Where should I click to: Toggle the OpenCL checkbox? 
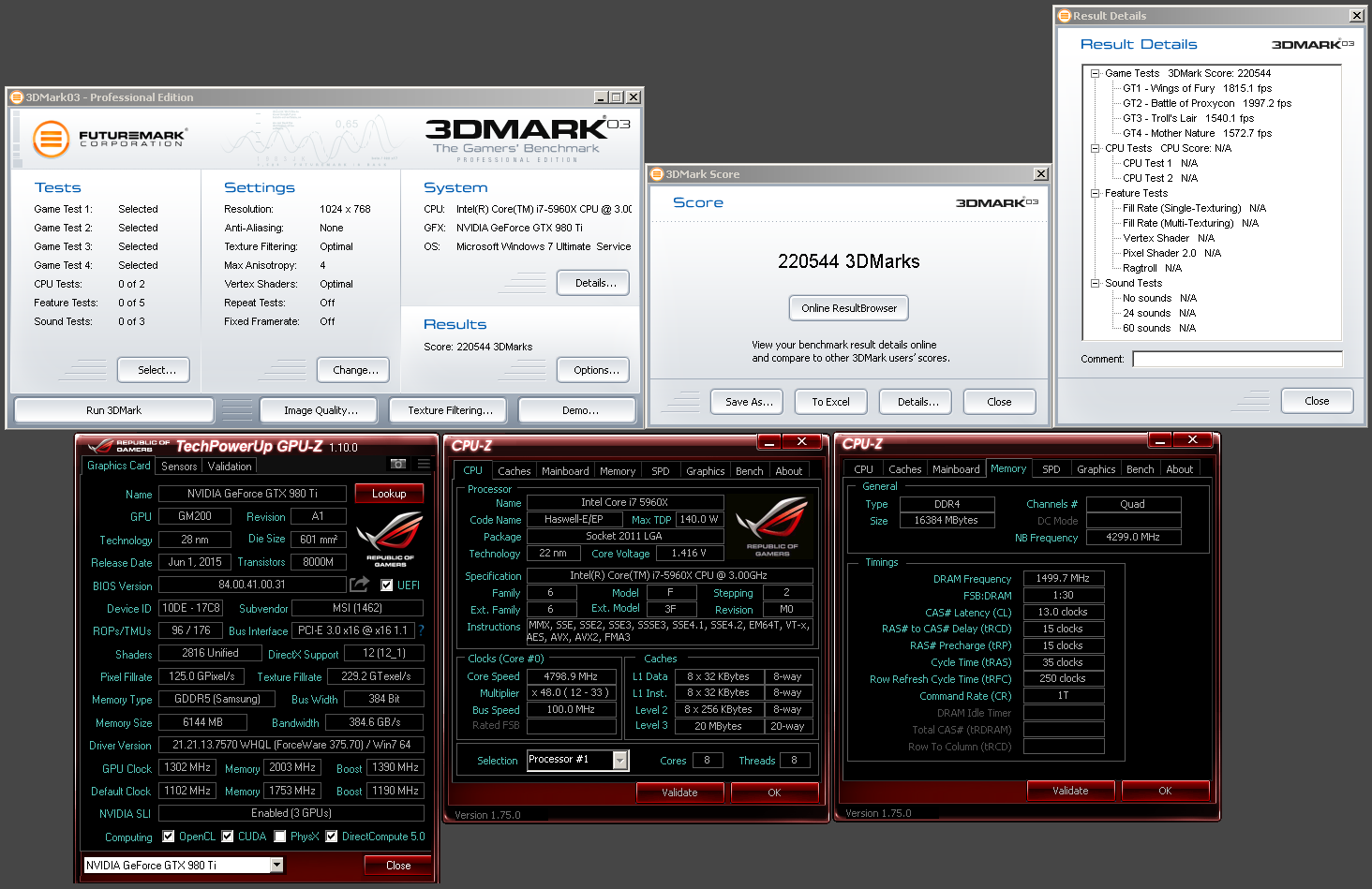click(168, 836)
